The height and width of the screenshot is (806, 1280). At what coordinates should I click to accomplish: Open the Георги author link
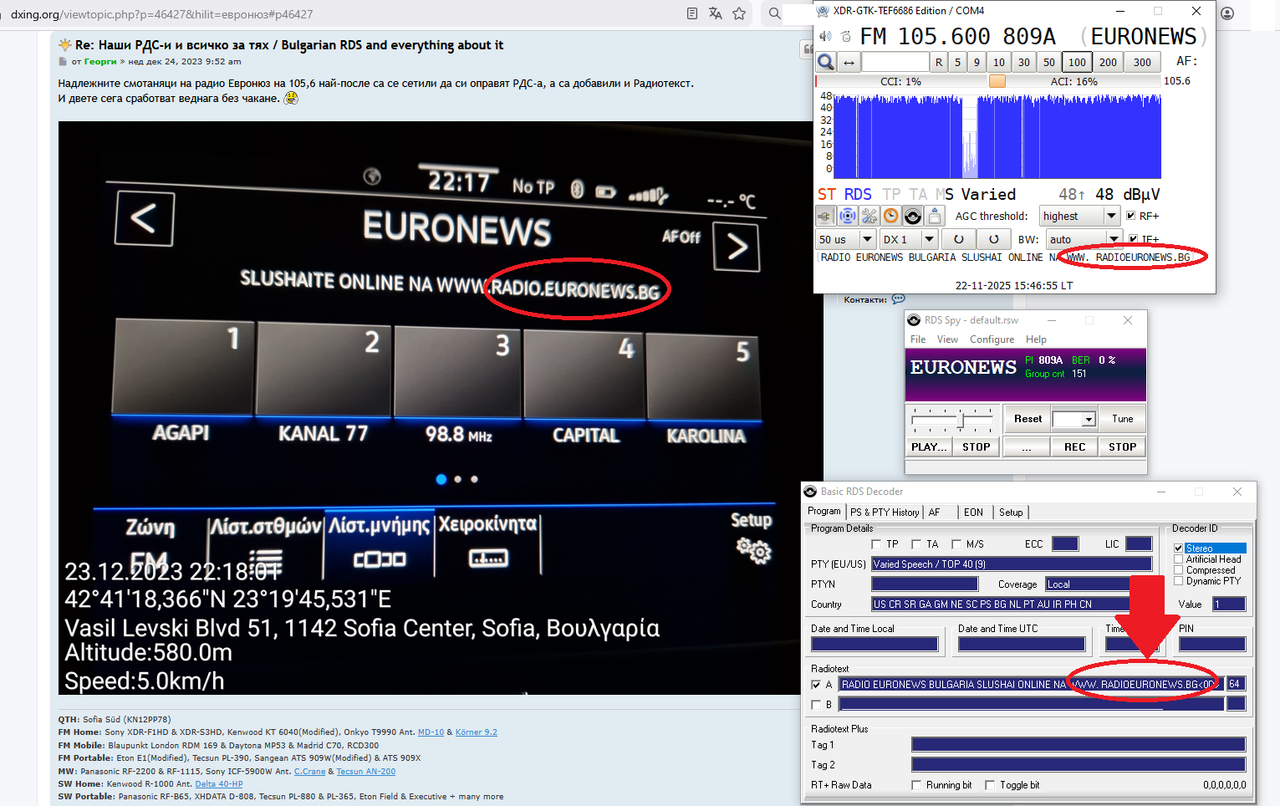point(98,62)
